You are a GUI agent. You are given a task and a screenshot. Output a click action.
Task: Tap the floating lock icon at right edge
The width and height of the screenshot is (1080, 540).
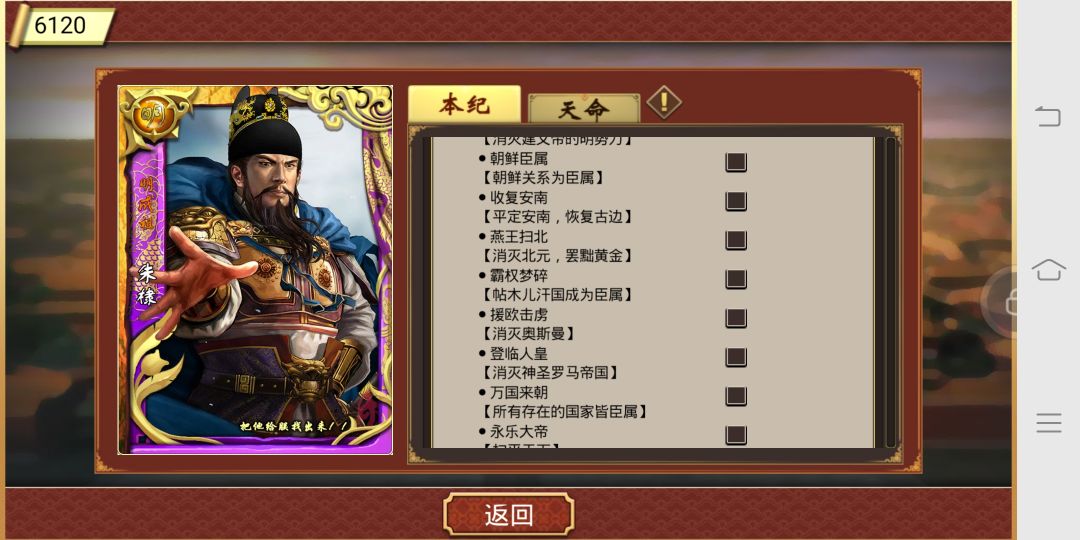coord(1002,301)
